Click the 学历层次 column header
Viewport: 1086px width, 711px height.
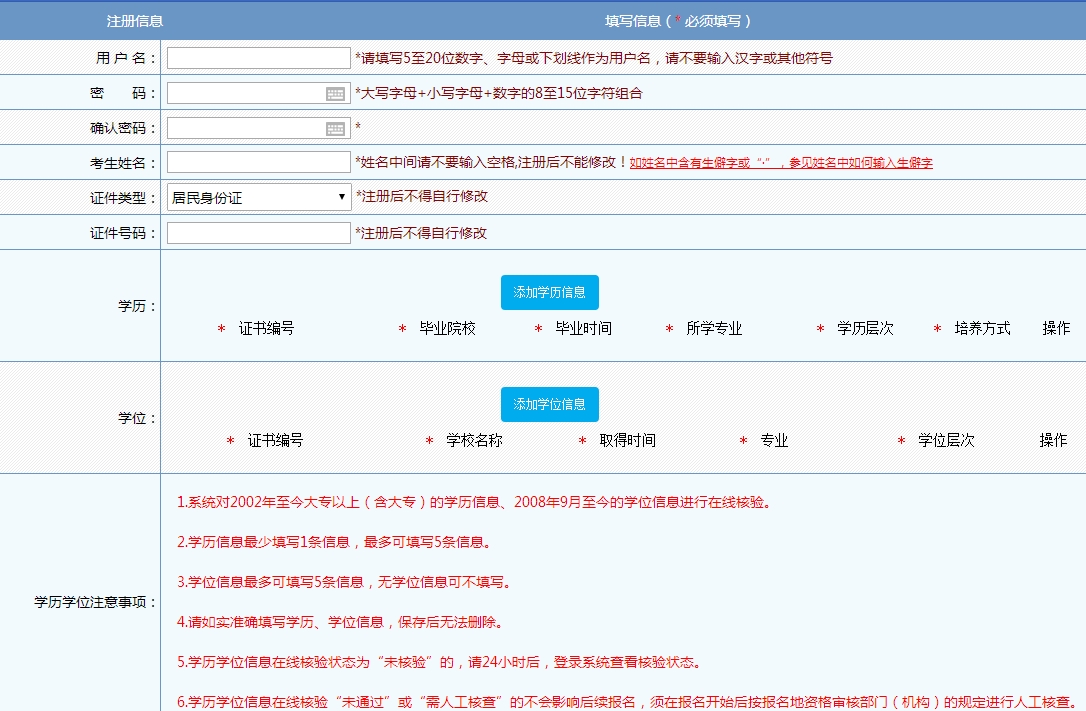tap(865, 329)
